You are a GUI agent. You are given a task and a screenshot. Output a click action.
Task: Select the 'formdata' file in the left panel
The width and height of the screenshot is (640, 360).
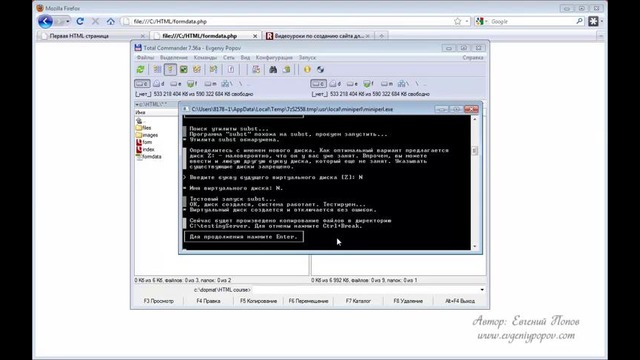pyautogui.click(x=149, y=157)
